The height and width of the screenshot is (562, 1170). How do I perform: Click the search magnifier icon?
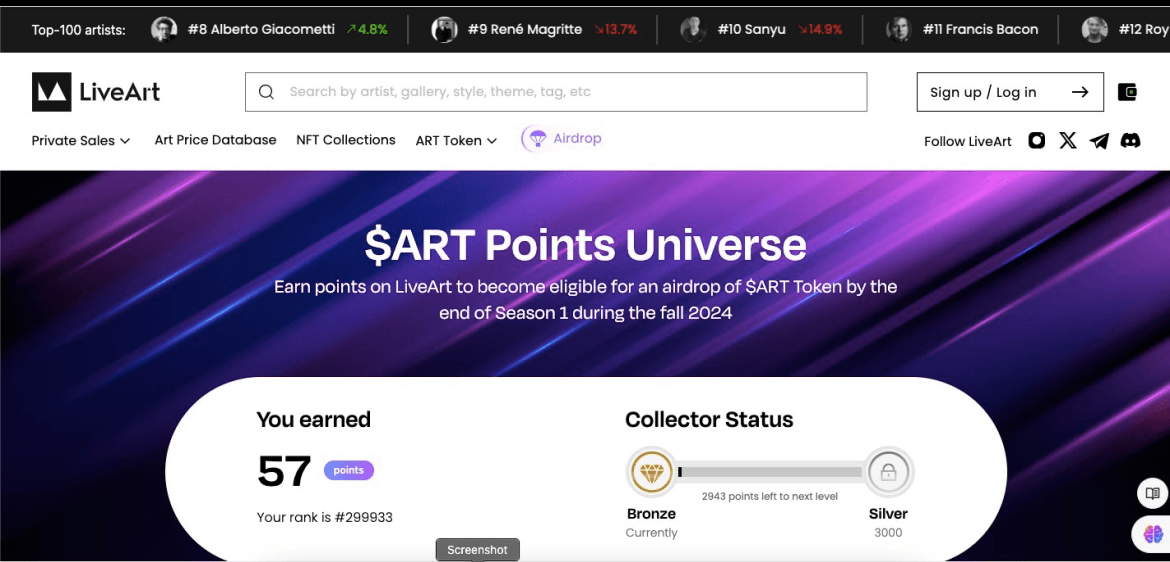click(x=266, y=92)
